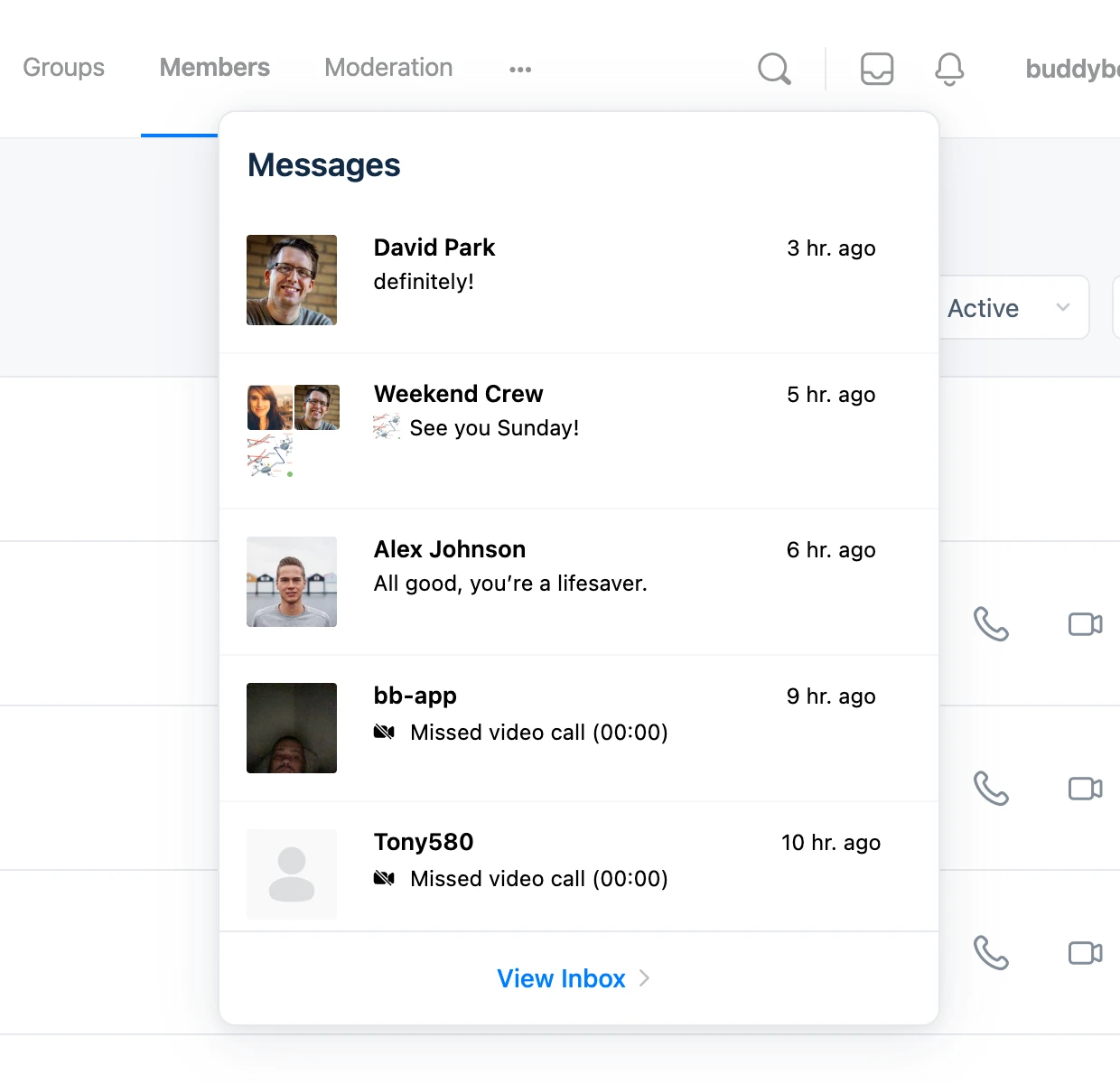Click the chevron arrow beside View Inbox
The width and height of the screenshot is (1120, 1084).
(644, 977)
